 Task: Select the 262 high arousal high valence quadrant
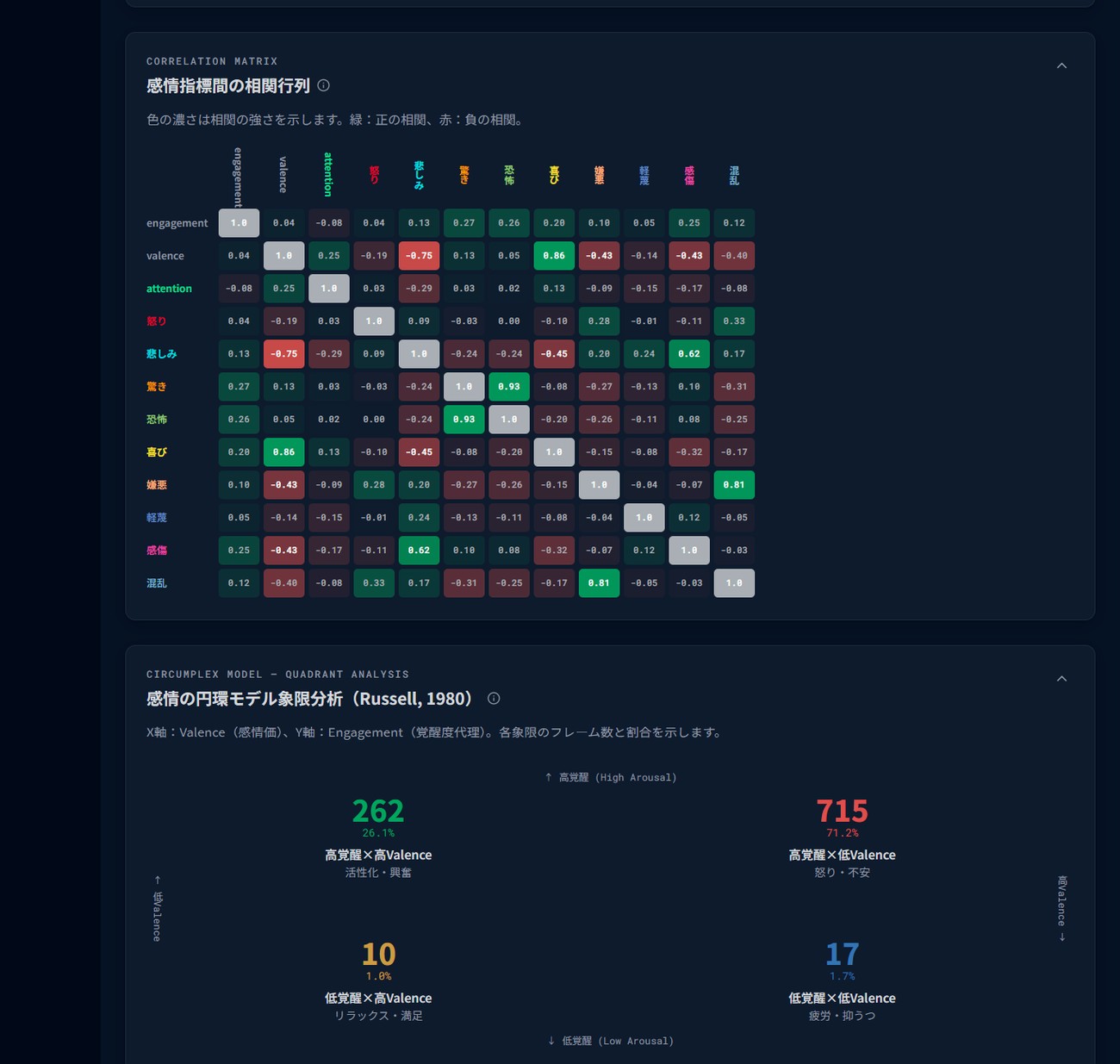pyautogui.click(x=378, y=838)
